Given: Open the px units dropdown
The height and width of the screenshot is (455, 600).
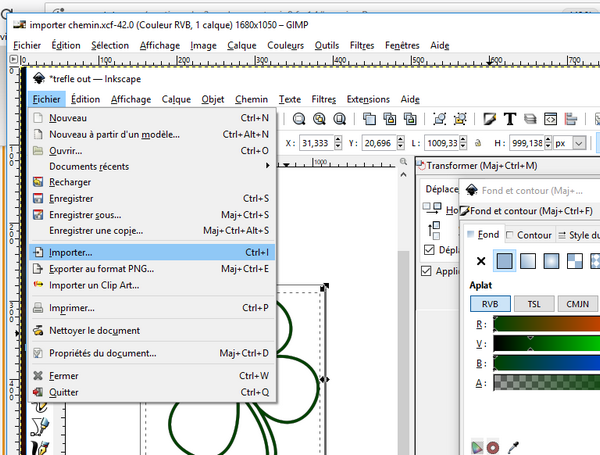Looking at the screenshot, I should 579,144.
